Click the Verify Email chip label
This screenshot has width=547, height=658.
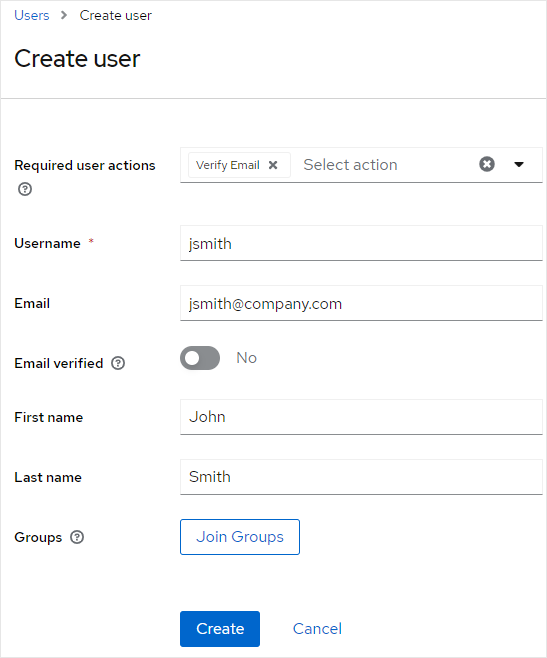(228, 165)
